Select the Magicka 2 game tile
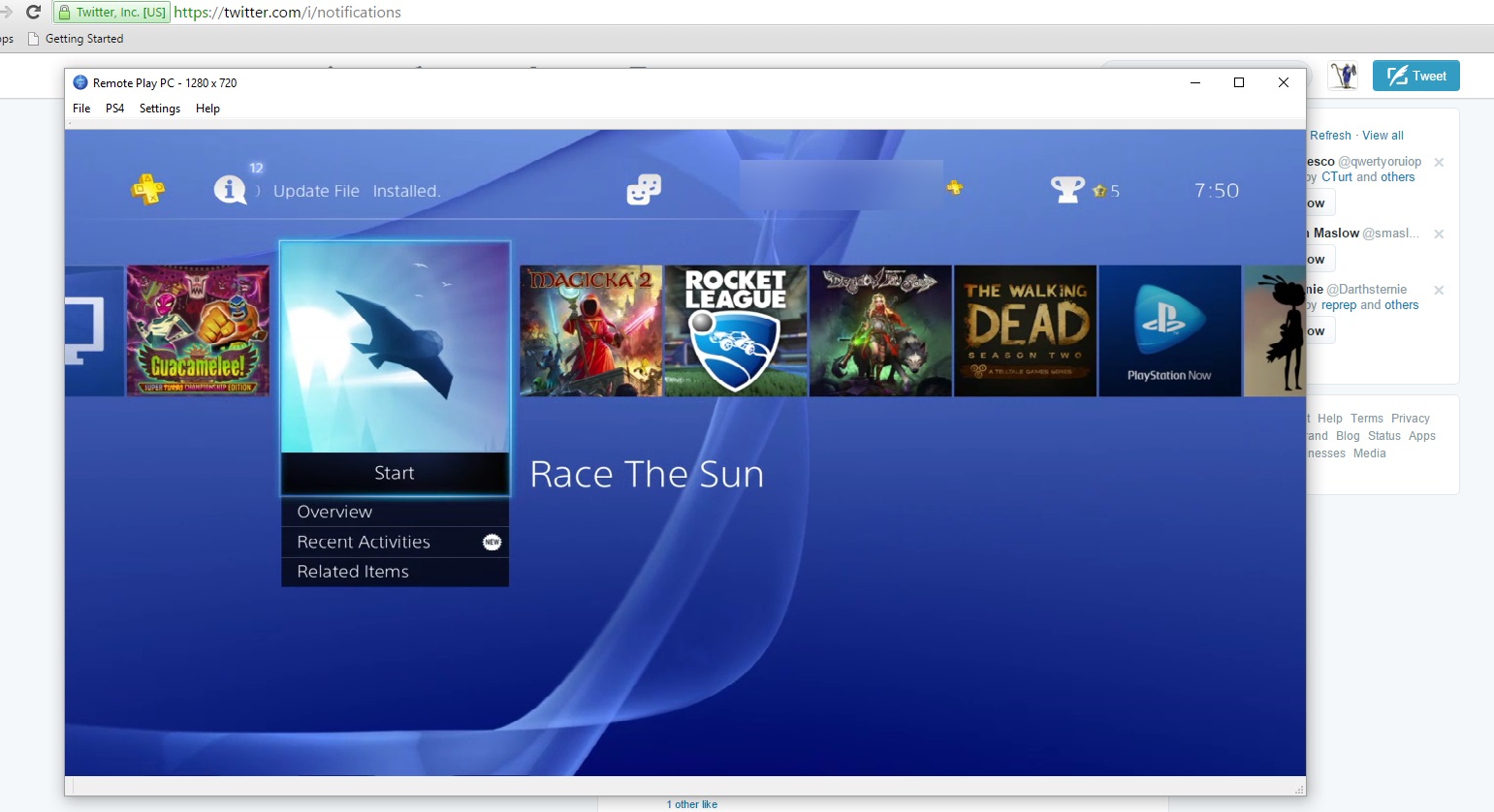 click(x=590, y=330)
